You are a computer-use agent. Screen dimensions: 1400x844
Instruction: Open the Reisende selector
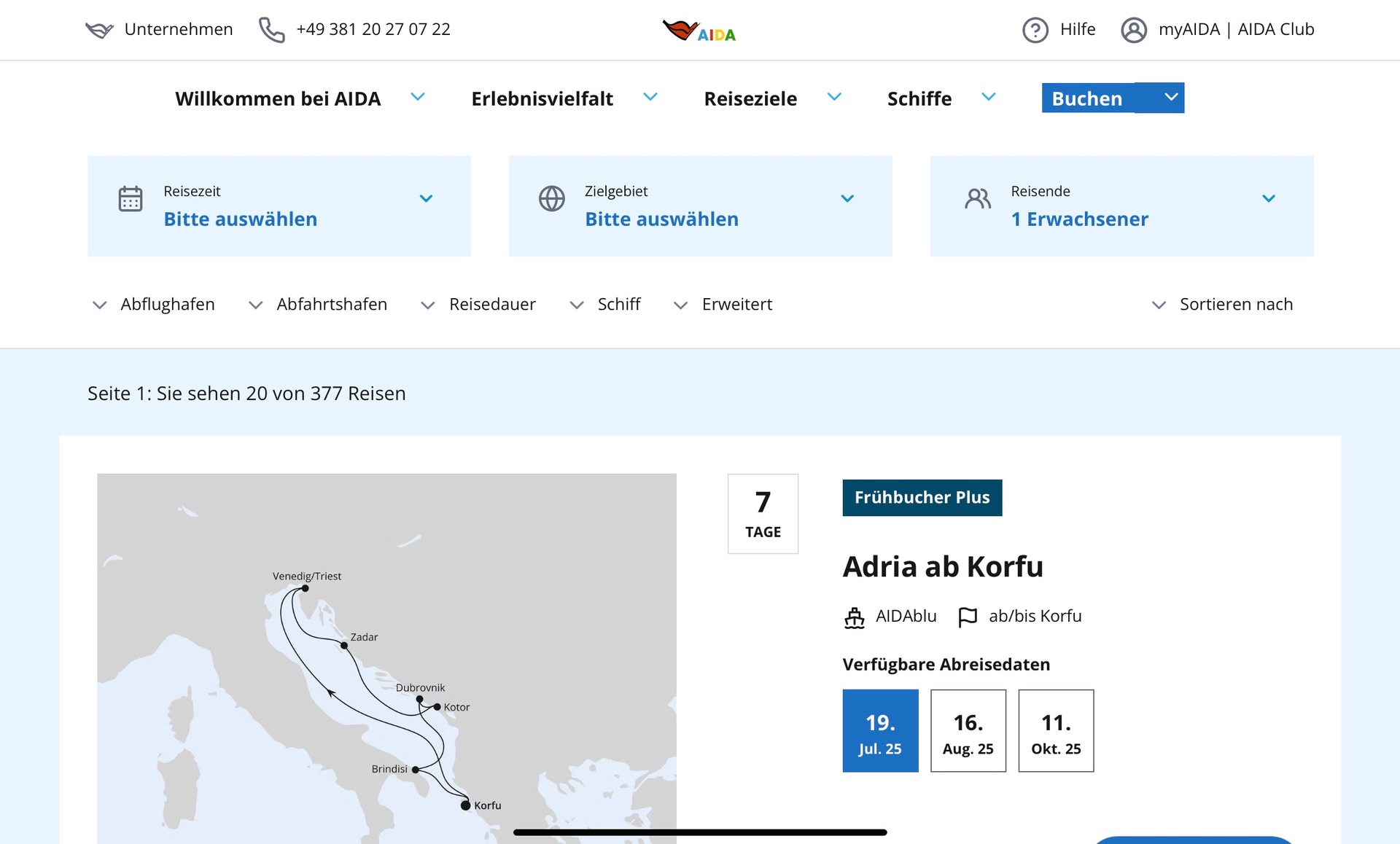(x=1122, y=206)
